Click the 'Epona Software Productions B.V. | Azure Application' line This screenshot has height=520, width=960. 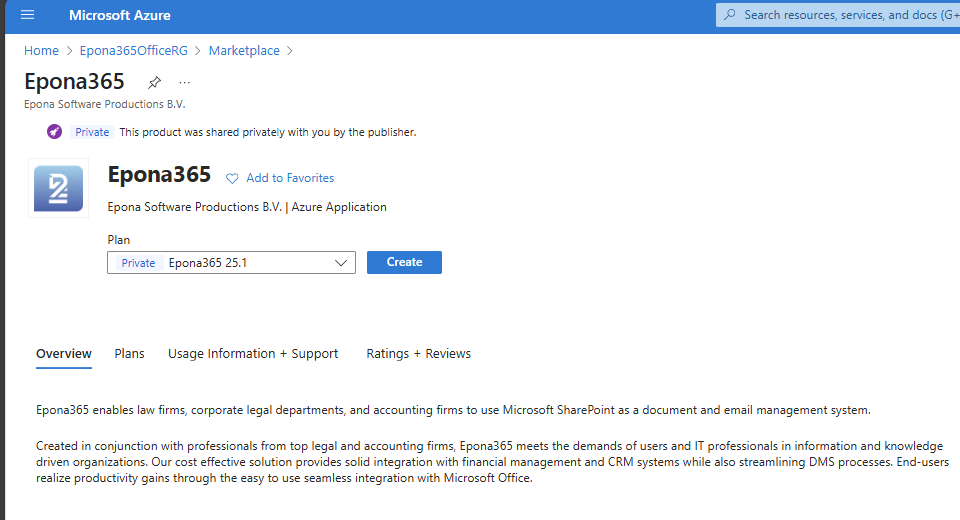[x=247, y=207]
